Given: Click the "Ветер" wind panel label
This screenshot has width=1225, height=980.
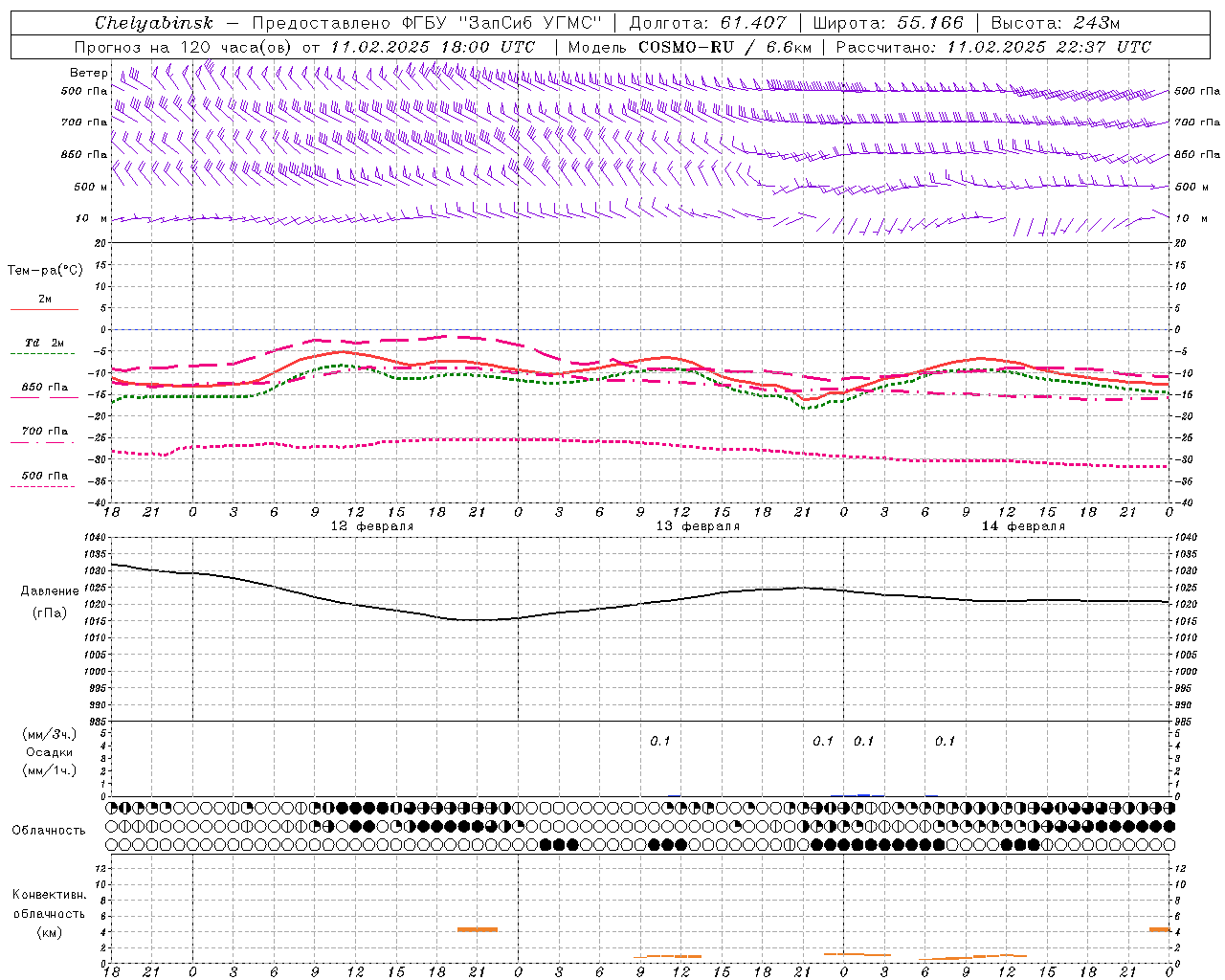Looking at the screenshot, I should pos(88,73).
